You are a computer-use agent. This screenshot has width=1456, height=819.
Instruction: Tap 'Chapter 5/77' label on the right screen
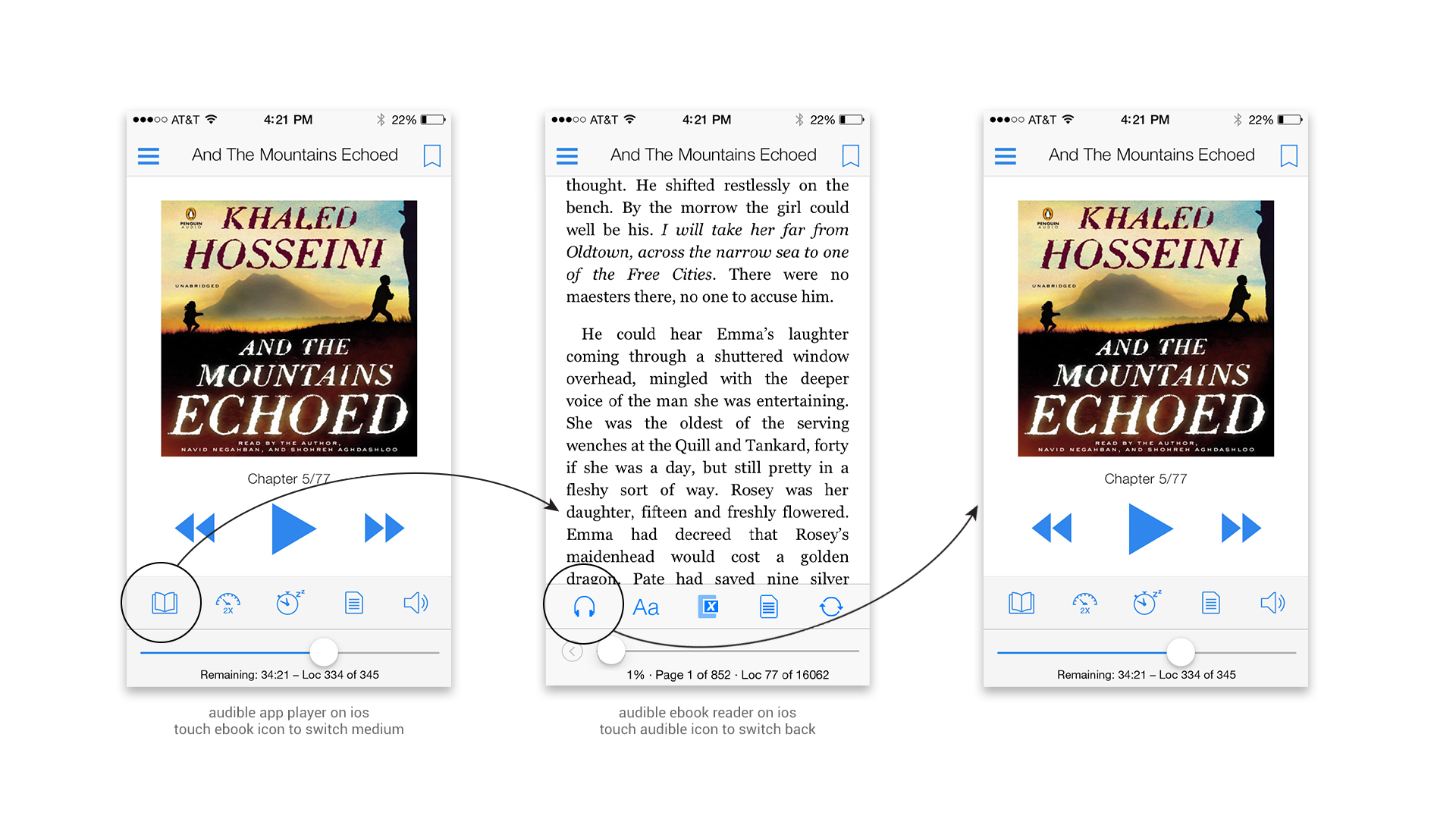(x=1146, y=479)
